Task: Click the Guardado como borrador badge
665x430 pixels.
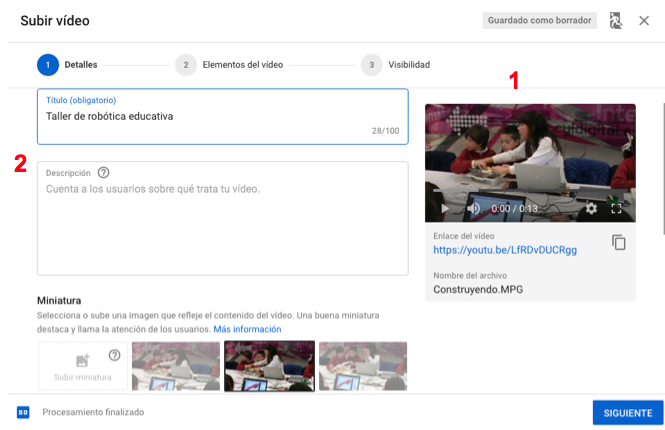Action: click(539, 20)
